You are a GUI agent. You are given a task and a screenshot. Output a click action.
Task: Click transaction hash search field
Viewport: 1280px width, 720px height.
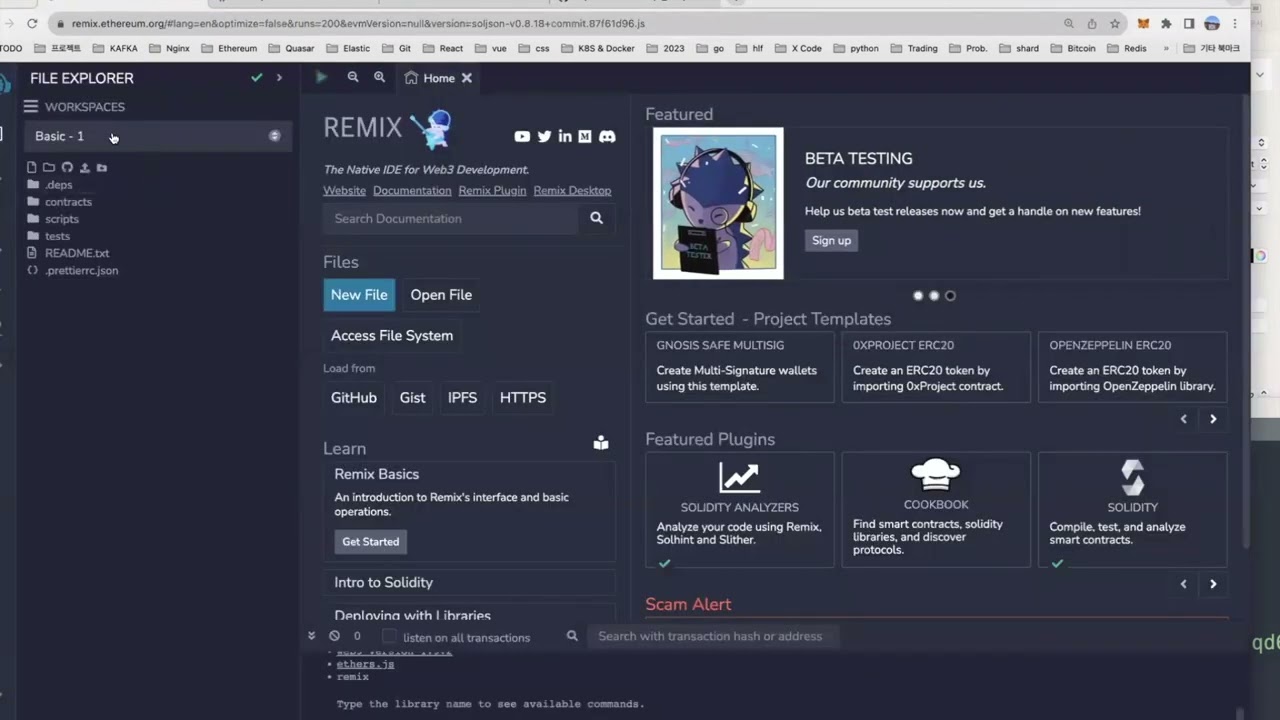click(712, 636)
